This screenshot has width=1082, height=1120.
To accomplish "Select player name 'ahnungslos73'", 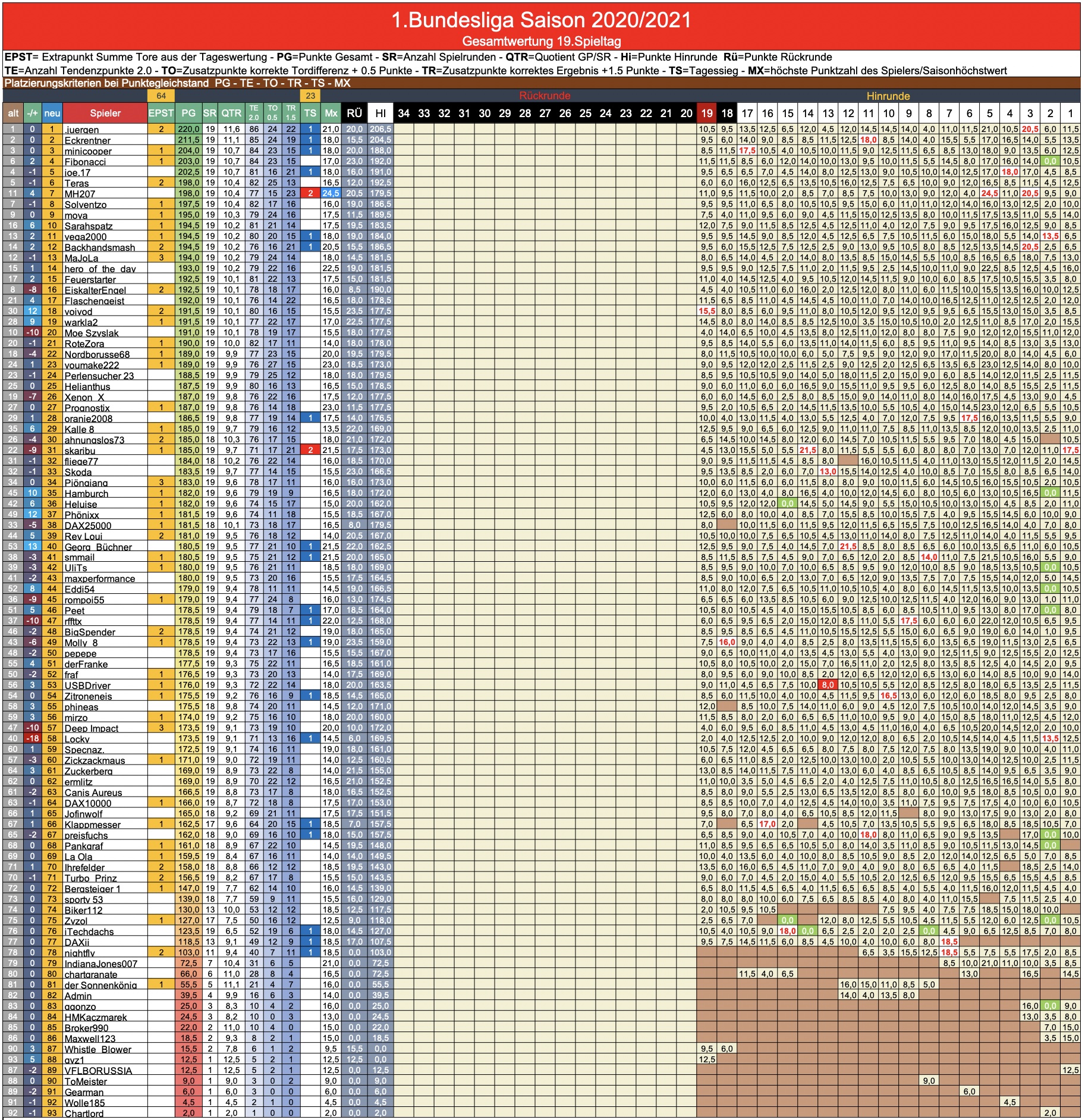I will 95,440.
